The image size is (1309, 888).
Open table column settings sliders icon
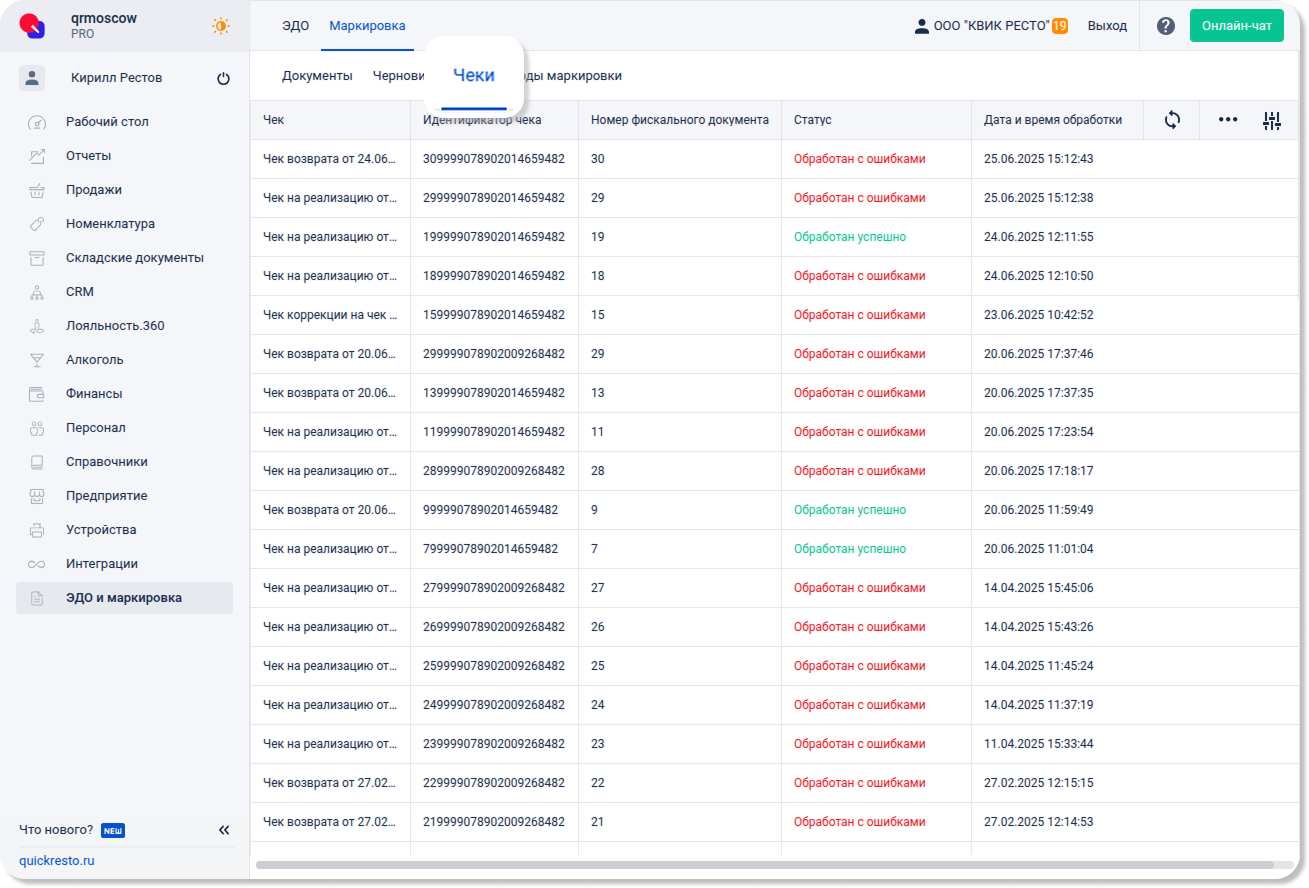(1272, 121)
